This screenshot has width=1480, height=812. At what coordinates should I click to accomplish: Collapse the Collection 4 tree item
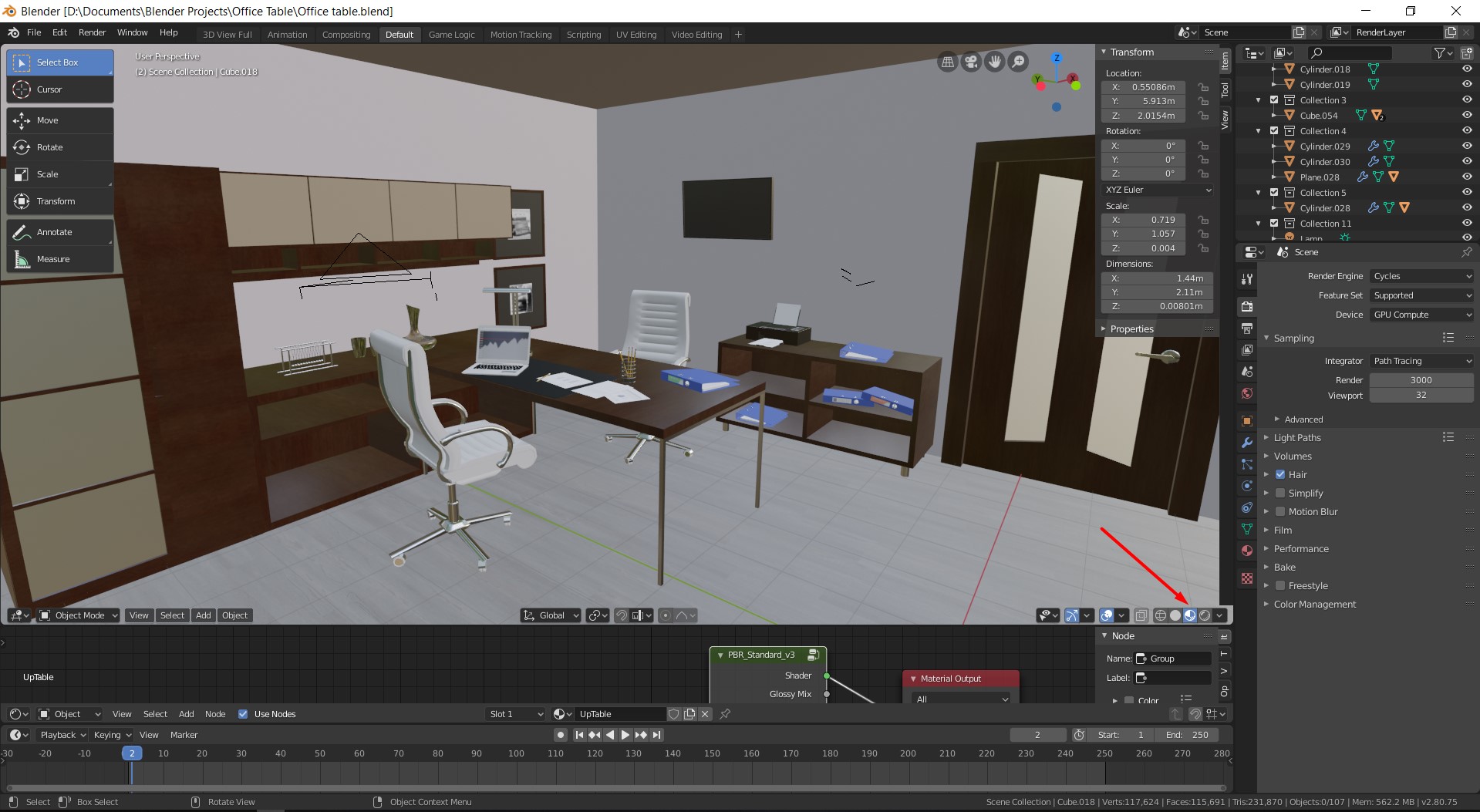pos(1258,130)
